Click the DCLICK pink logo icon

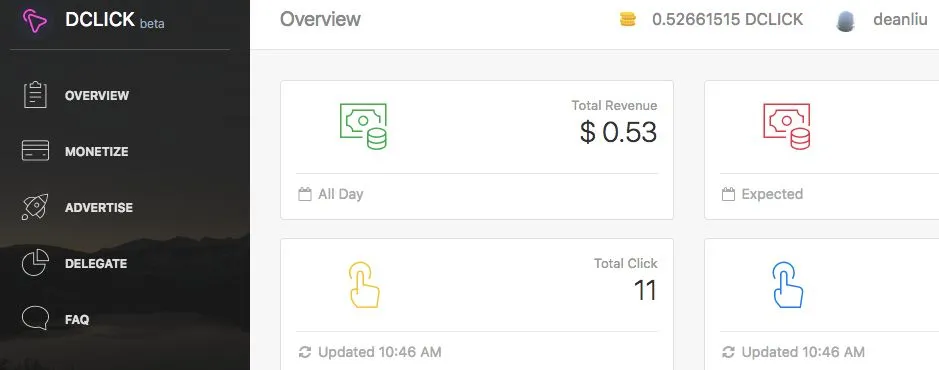pyautogui.click(x=35, y=21)
